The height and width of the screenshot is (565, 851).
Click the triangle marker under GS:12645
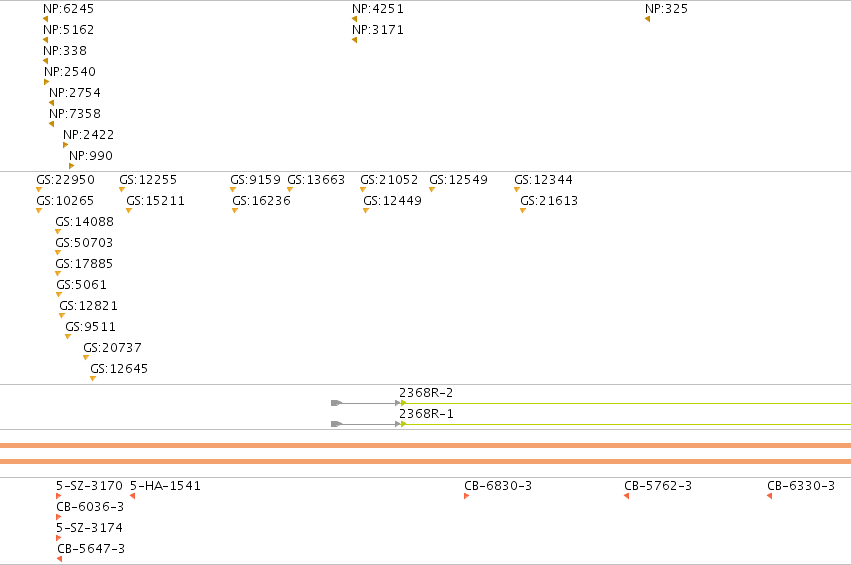93,379
